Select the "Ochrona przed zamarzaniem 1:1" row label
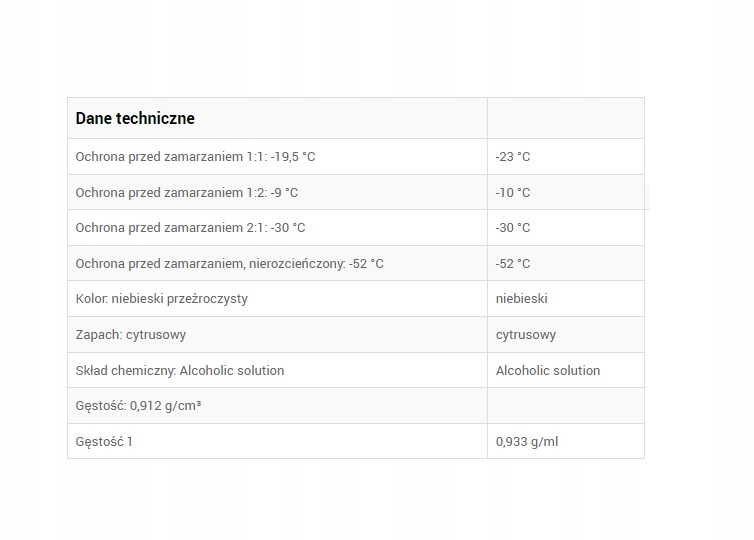Screen dimensions: 754x540 pos(195,157)
